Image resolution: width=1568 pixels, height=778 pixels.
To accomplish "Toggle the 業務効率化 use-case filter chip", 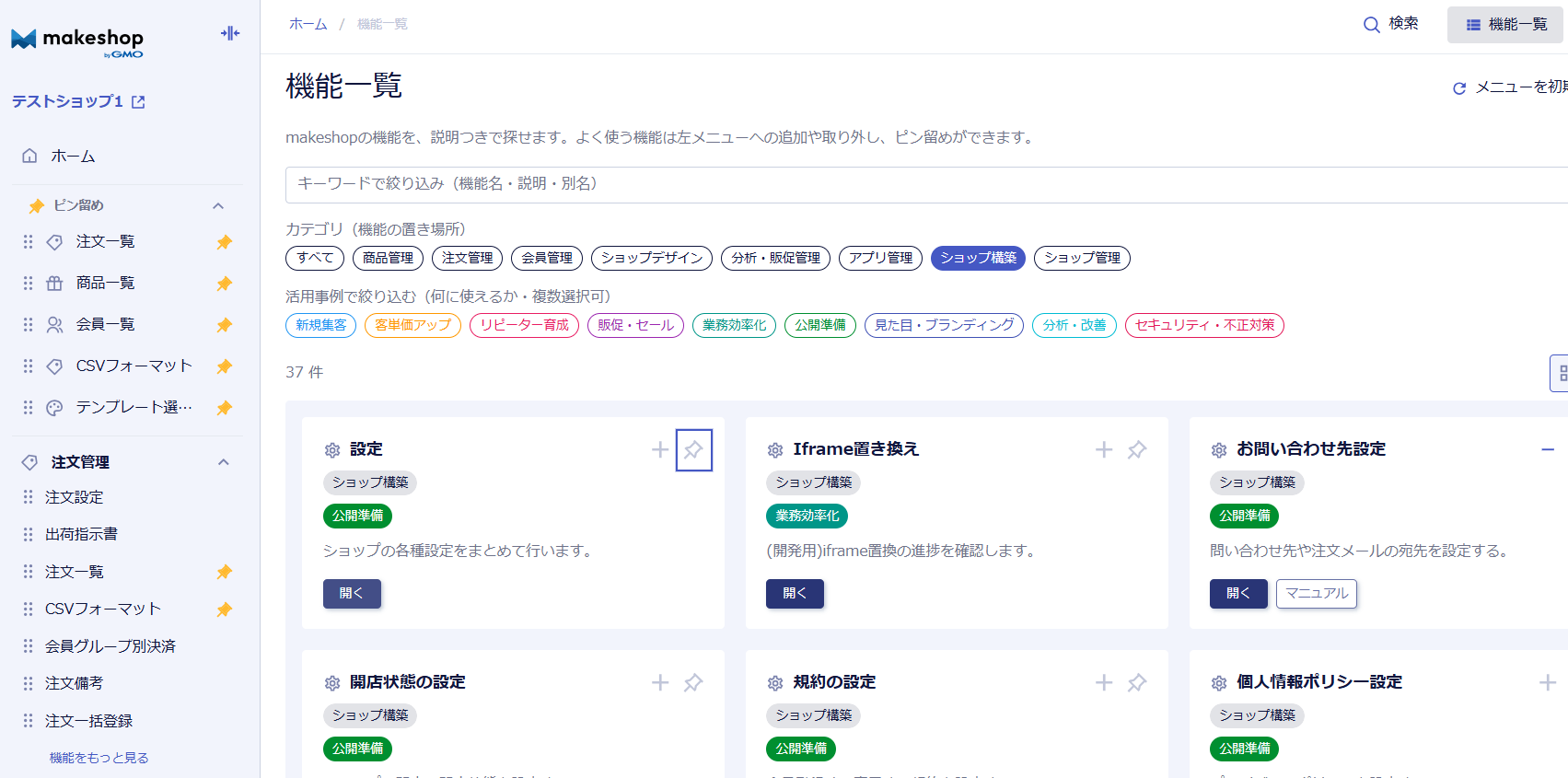I will click(734, 325).
